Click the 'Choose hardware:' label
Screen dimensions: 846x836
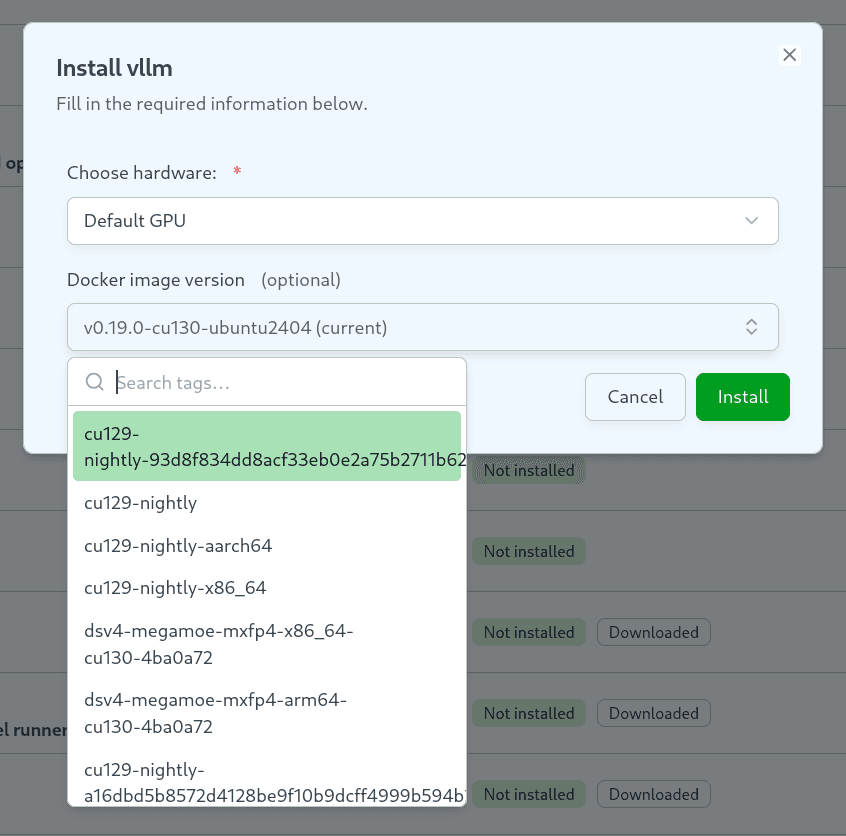point(142,173)
